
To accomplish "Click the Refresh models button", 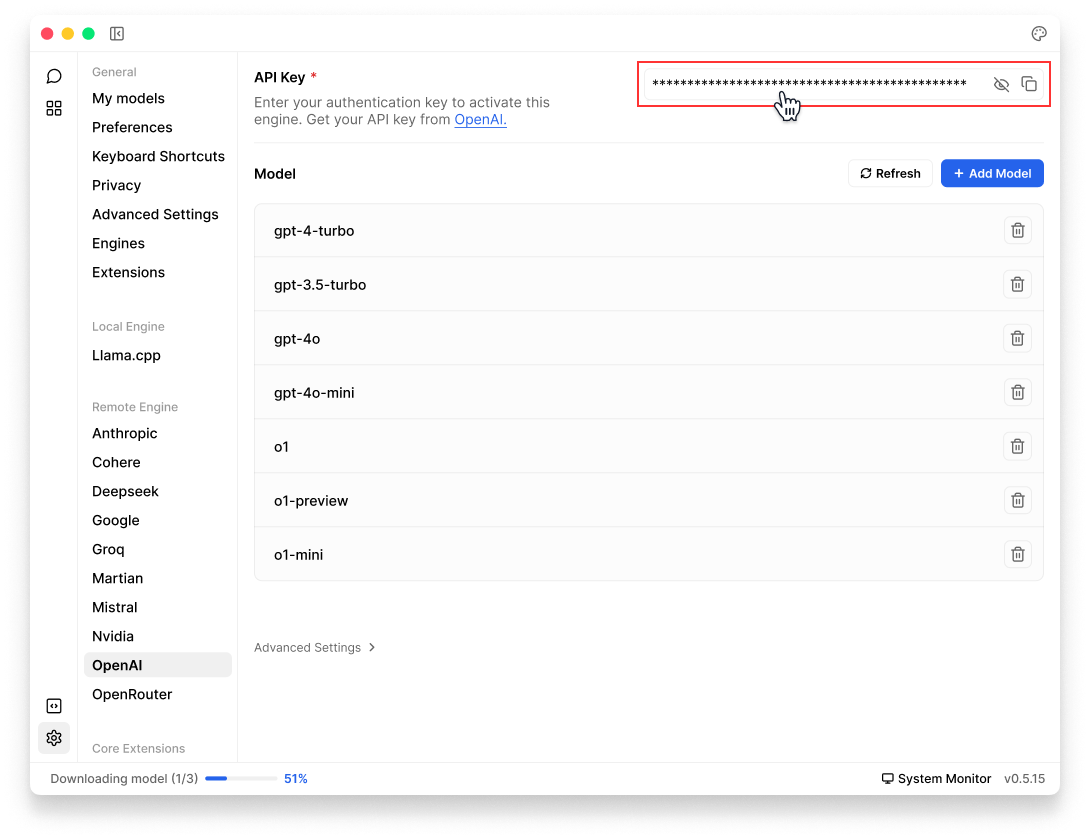I will [x=890, y=173].
